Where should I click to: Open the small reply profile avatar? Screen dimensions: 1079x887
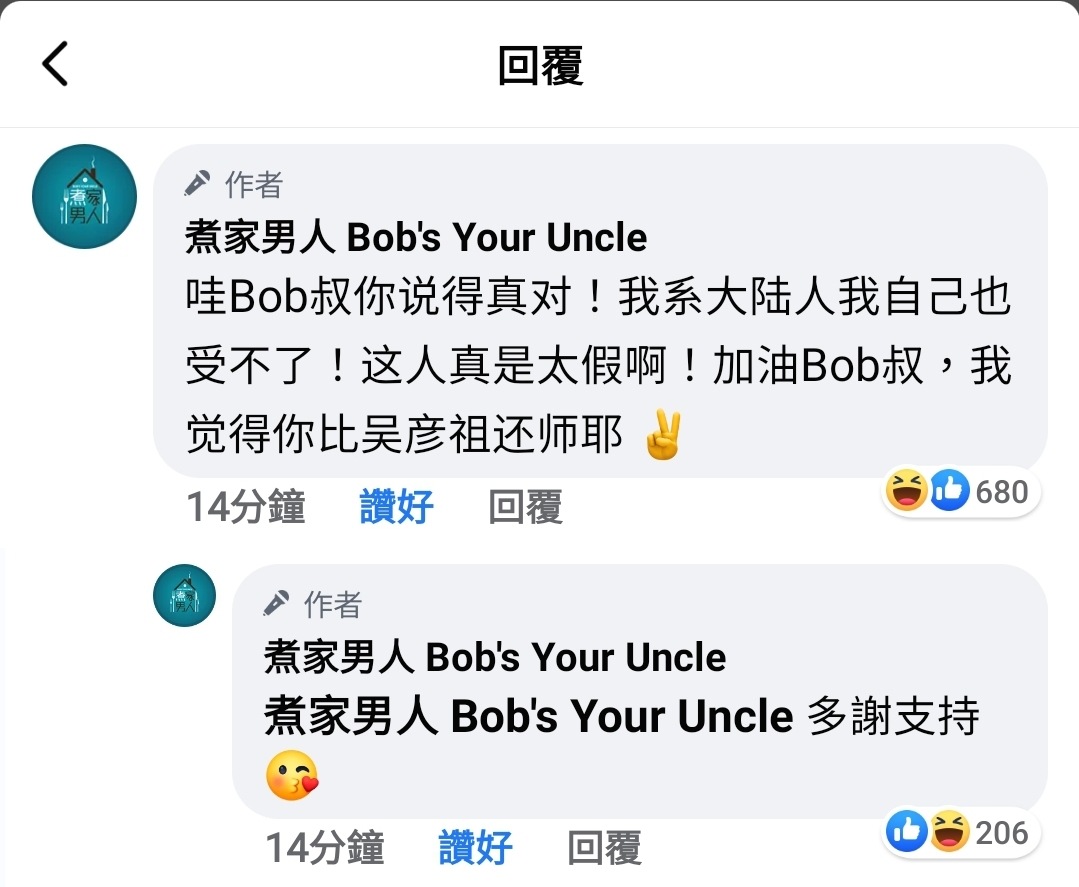[184, 595]
